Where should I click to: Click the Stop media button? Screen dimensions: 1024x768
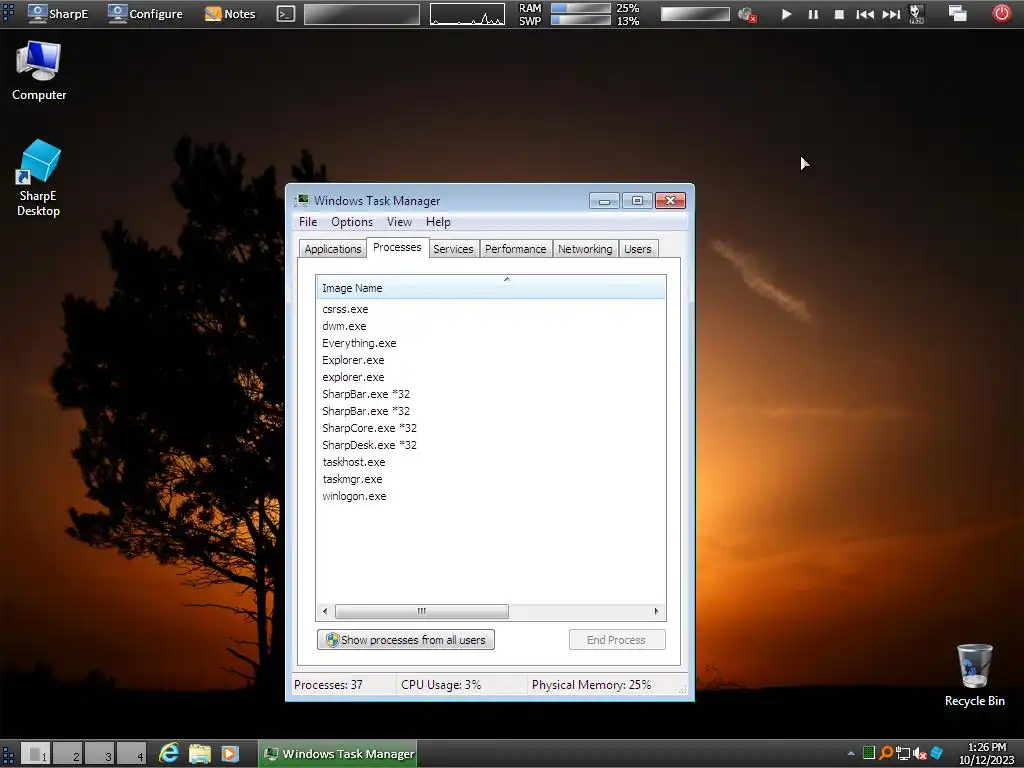839,14
